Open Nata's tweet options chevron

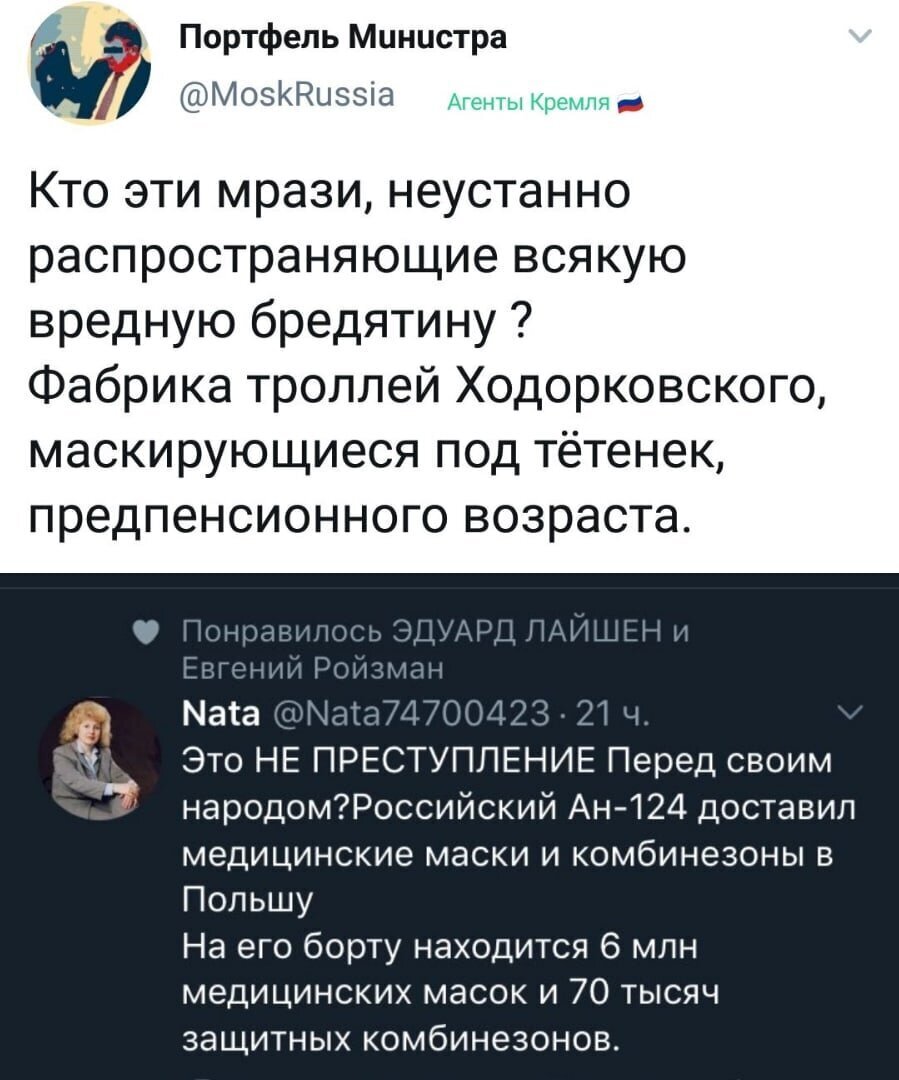[851, 713]
